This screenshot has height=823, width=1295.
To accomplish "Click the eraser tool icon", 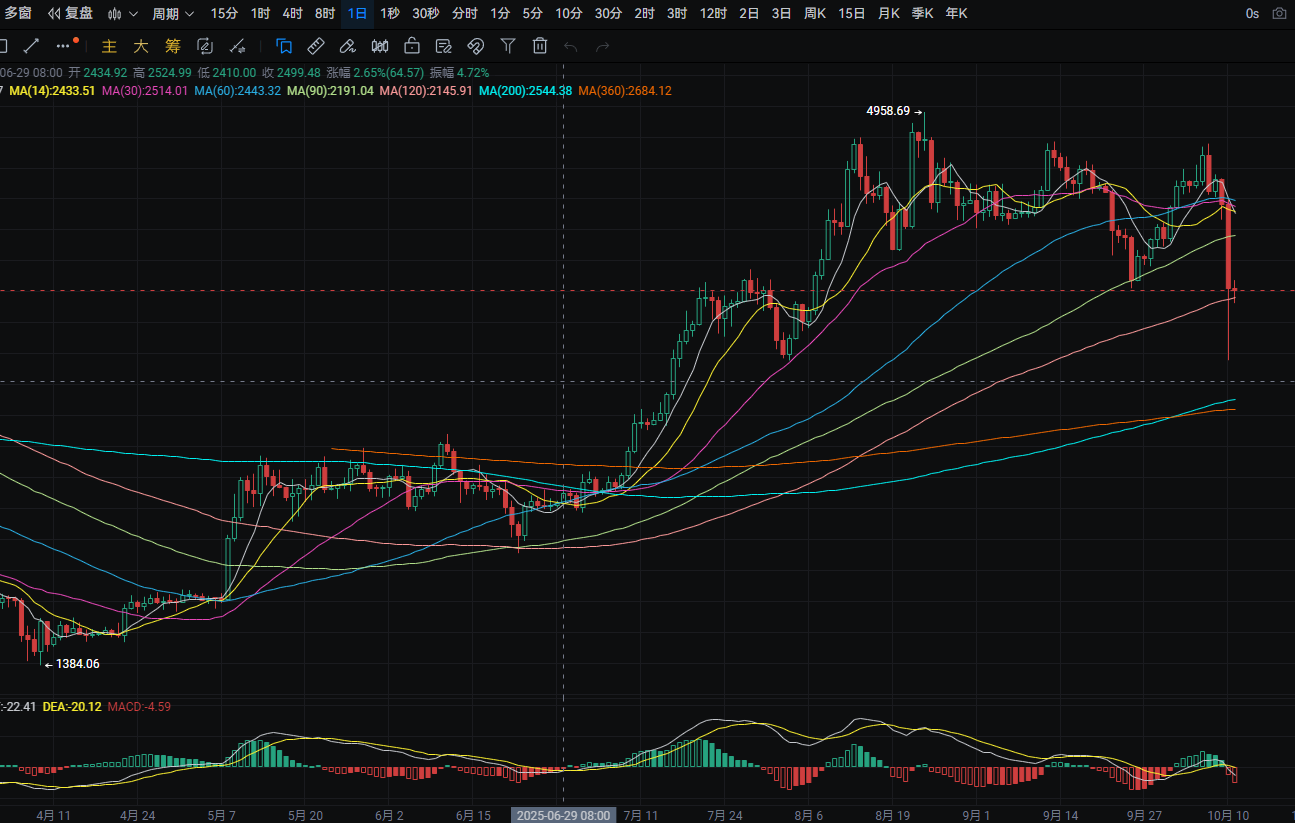I will coord(347,45).
